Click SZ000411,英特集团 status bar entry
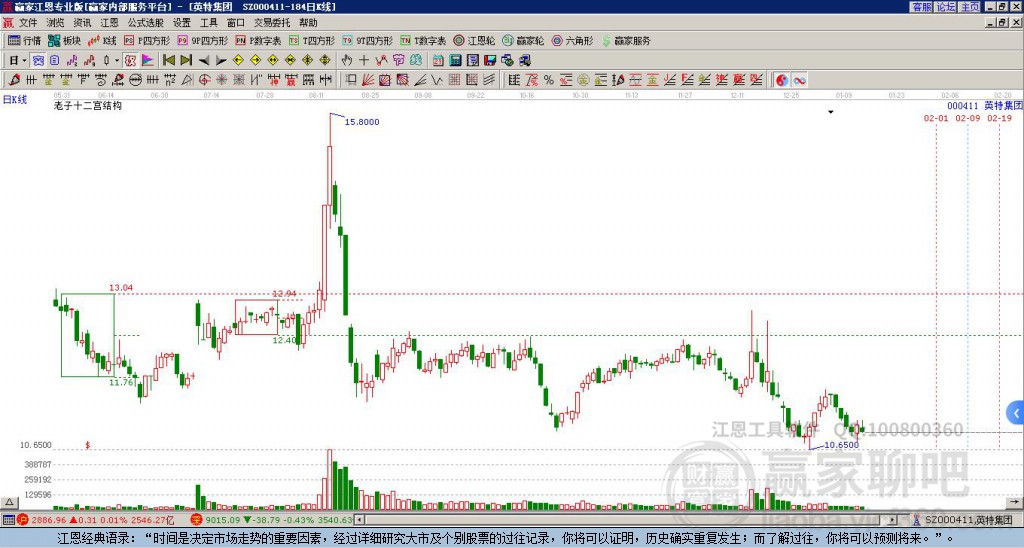The height and width of the screenshot is (548, 1024). tap(965, 520)
